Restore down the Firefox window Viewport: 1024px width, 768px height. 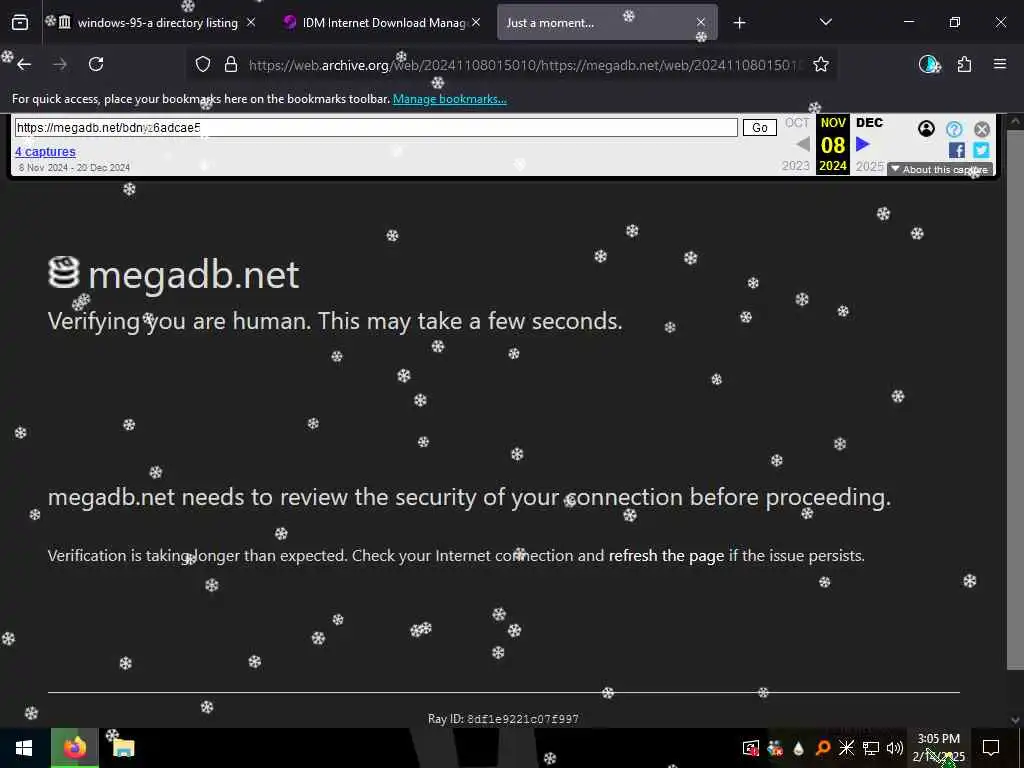955,22
